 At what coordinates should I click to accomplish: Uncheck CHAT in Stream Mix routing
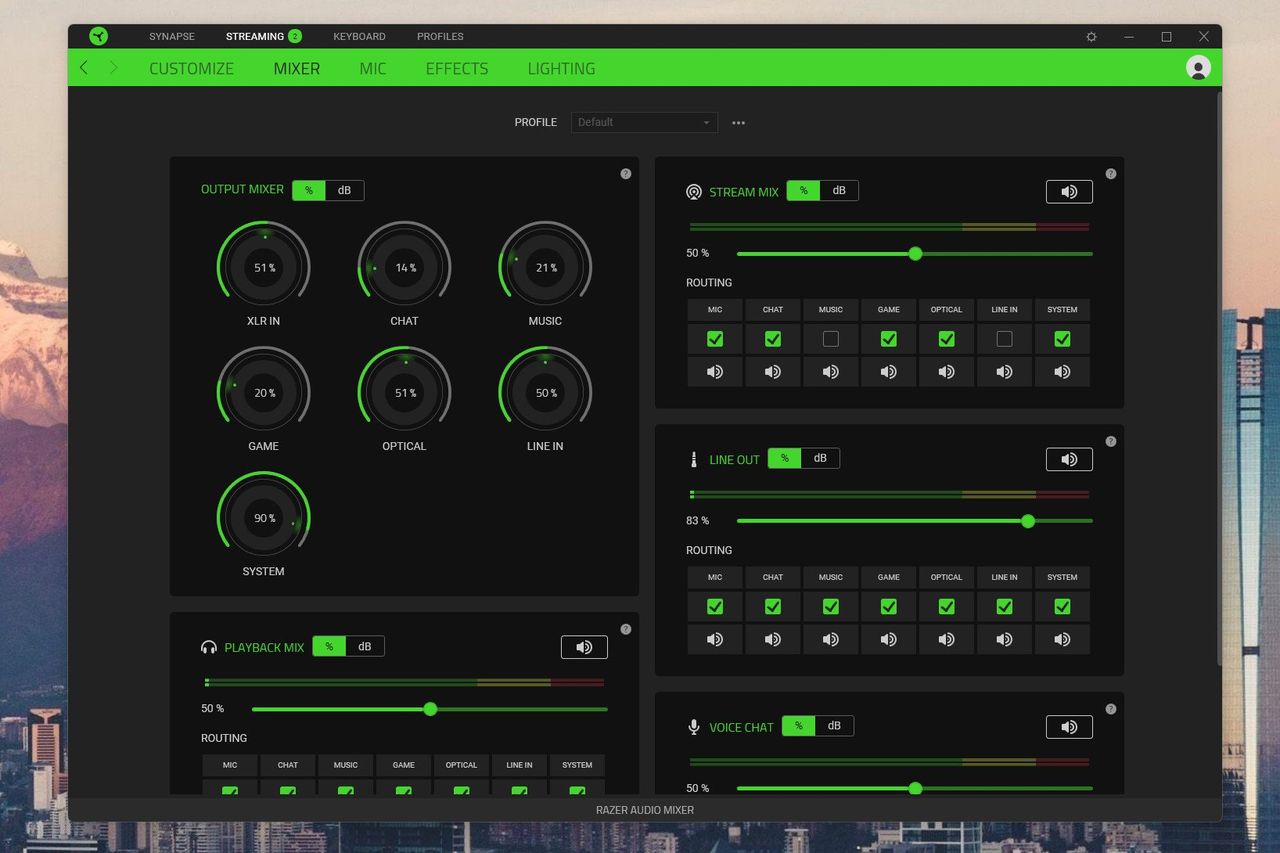(x=773, y=339)
